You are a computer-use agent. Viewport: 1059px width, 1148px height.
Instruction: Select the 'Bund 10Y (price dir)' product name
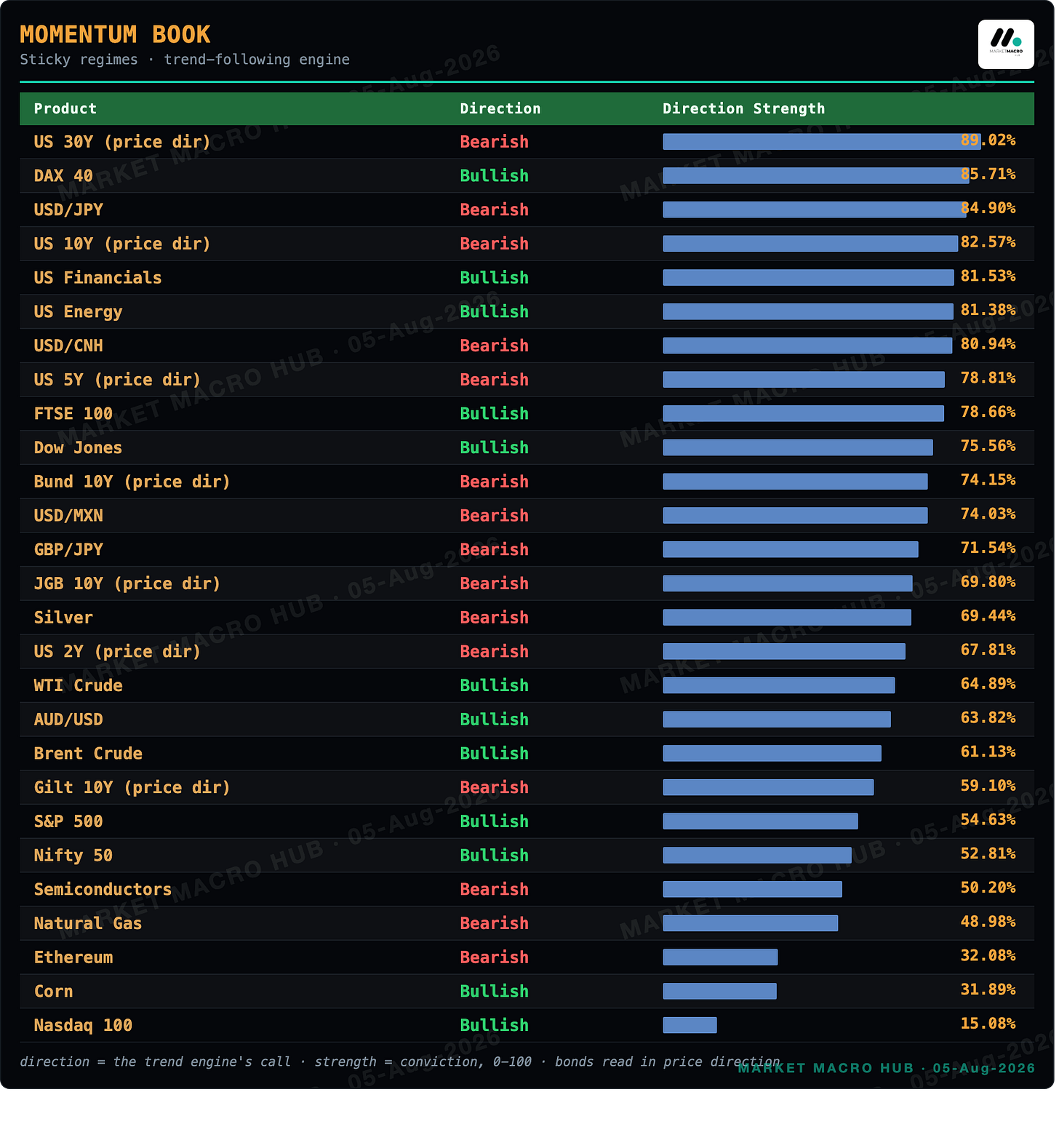pyautogui.click(x=132, y=482)
